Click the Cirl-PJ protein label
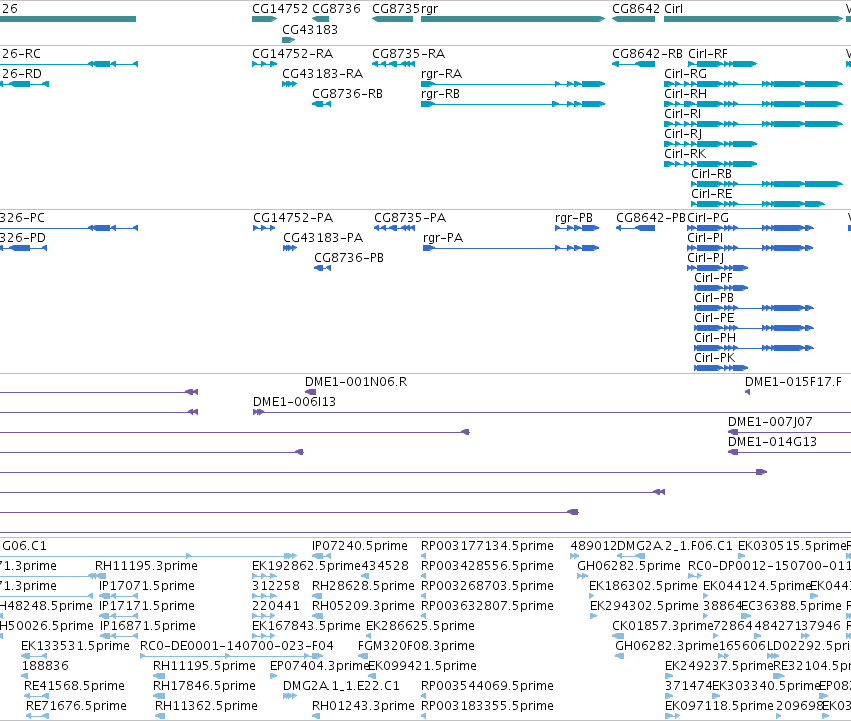This screenshot has height=721, width=851. coord(706,258)
